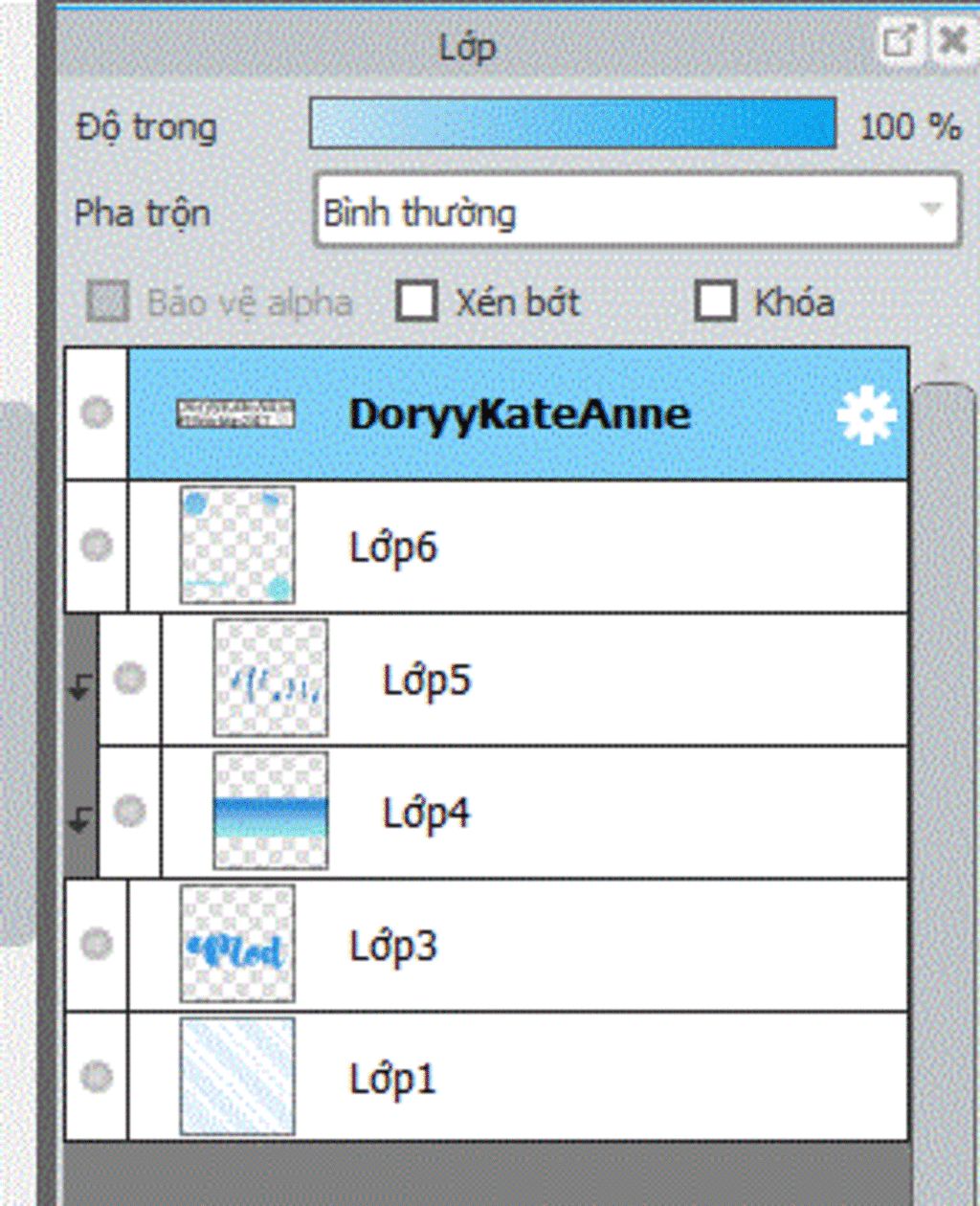The height and width of the screenshot is (1206, 980).
Task: Select the Lớp4 layer row
Action: 502,813
